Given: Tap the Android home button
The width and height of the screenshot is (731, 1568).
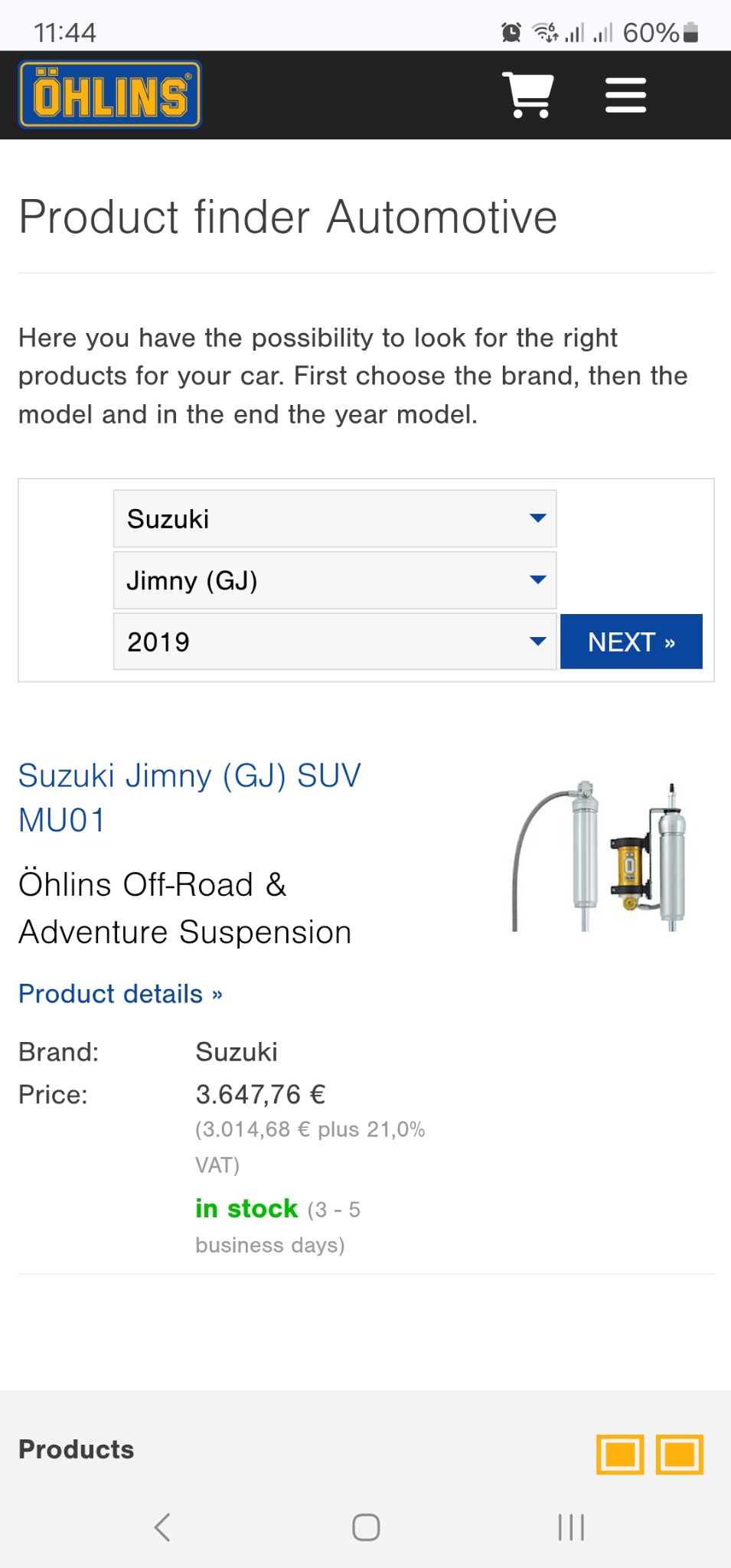Looking at the screenshot, I should pos(366,1527).
